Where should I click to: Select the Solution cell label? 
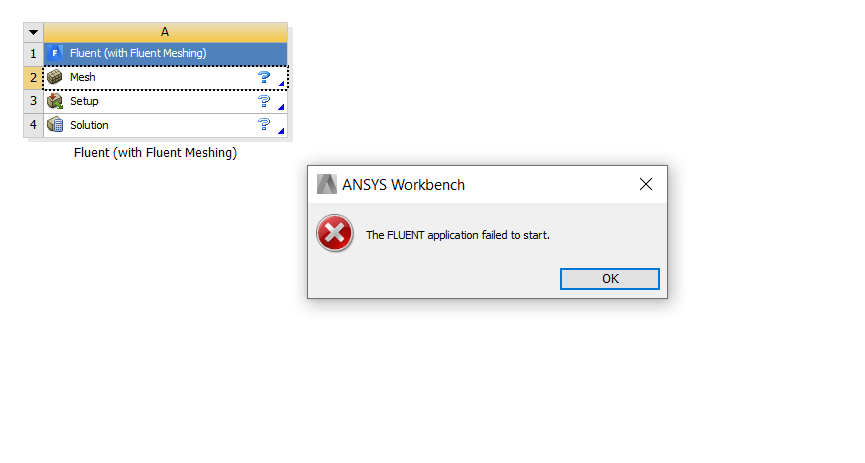[x=89, y=125]
